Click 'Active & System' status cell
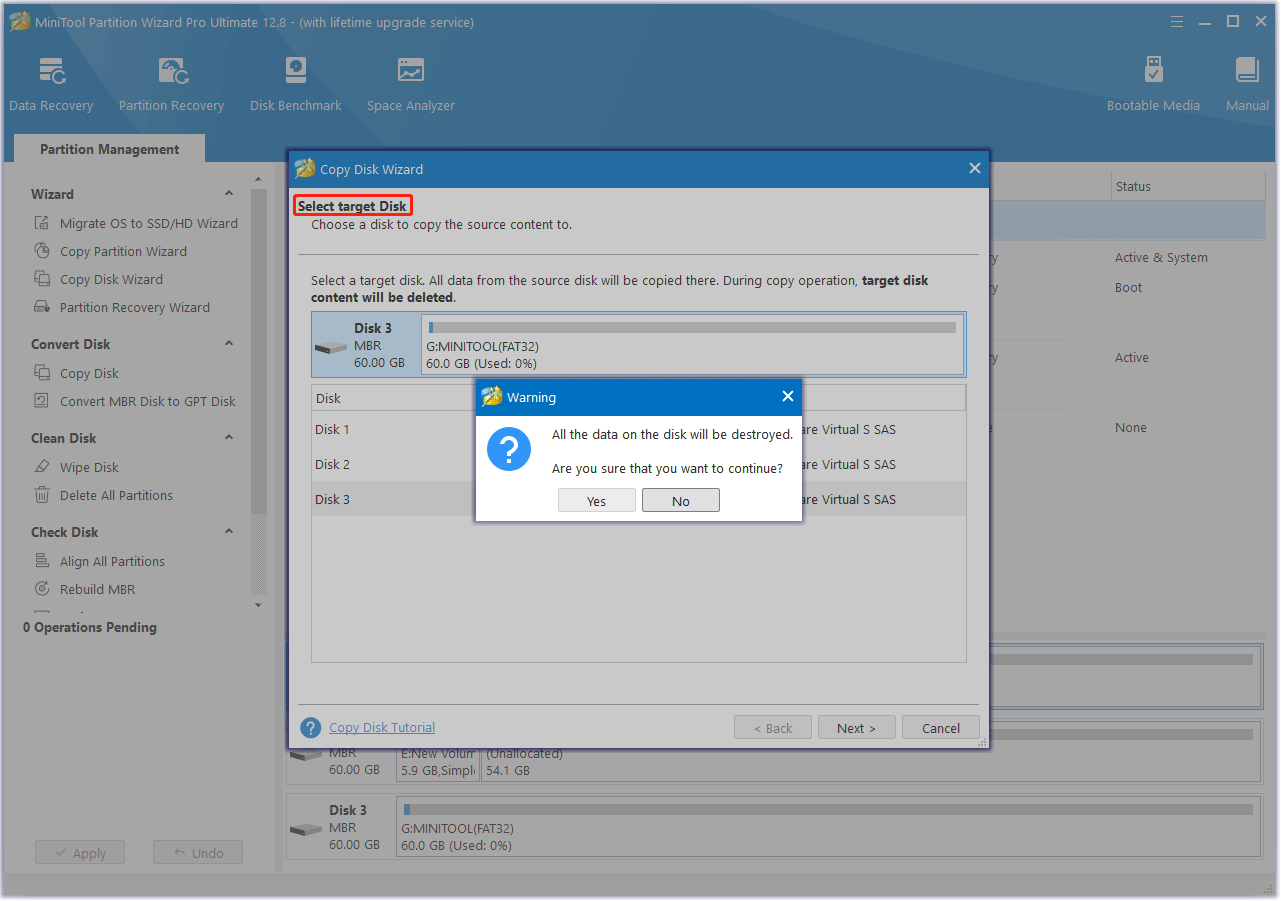This screenshot has height=901, width=1281. pyautogui.click(x=1161, y=257)
